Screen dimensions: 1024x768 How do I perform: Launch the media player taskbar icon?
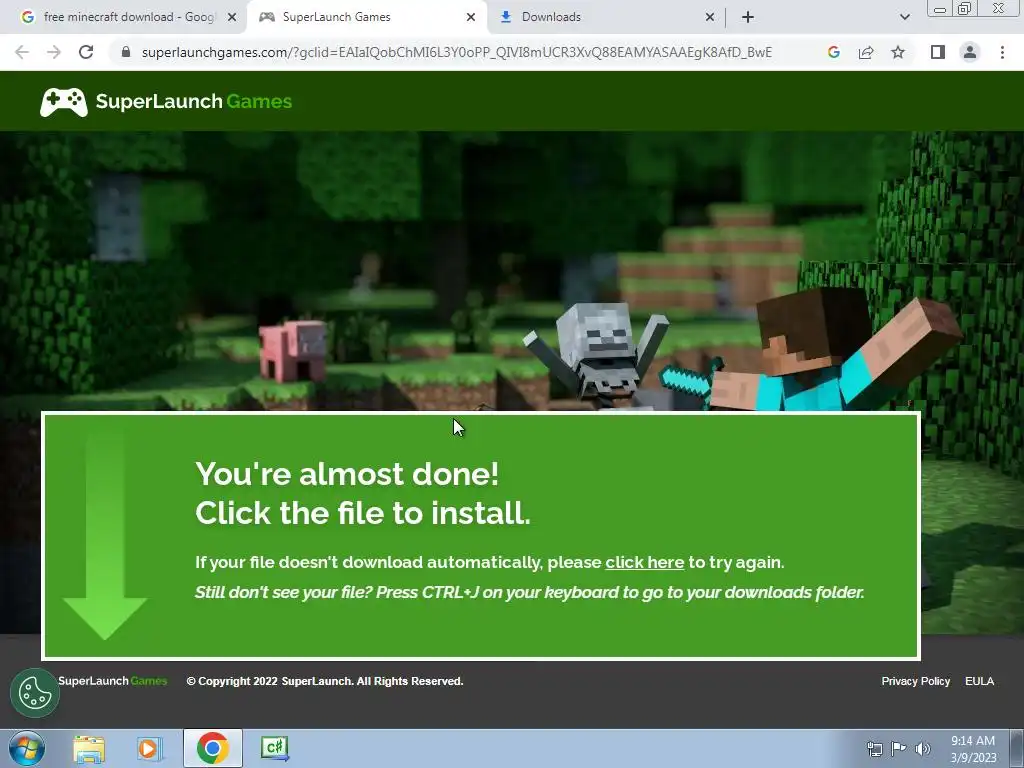pyautogui.click(x=149, y=749)
